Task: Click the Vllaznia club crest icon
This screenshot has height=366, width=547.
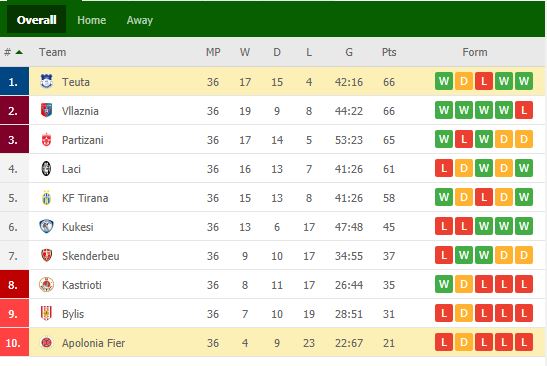Action: (46, 111)
